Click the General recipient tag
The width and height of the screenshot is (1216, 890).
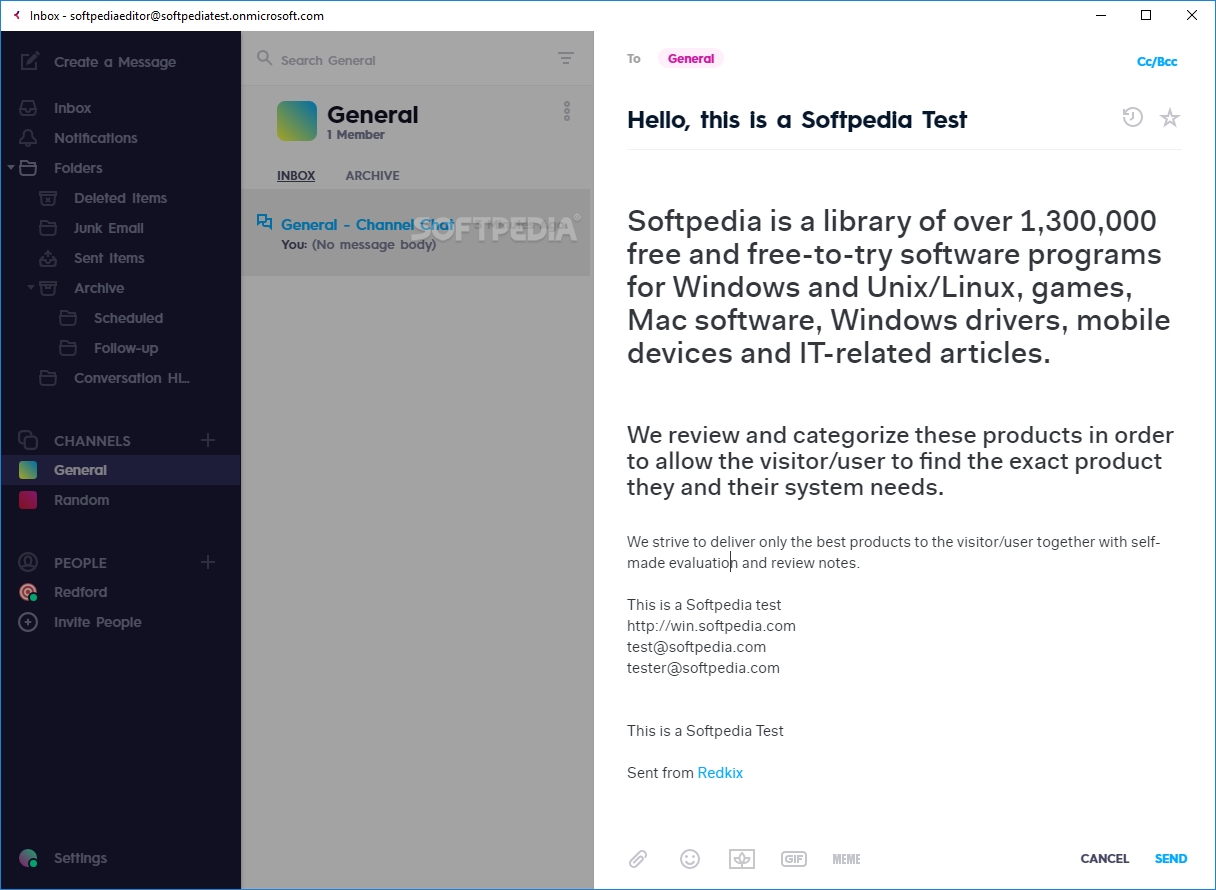click(x=691, y=59)
